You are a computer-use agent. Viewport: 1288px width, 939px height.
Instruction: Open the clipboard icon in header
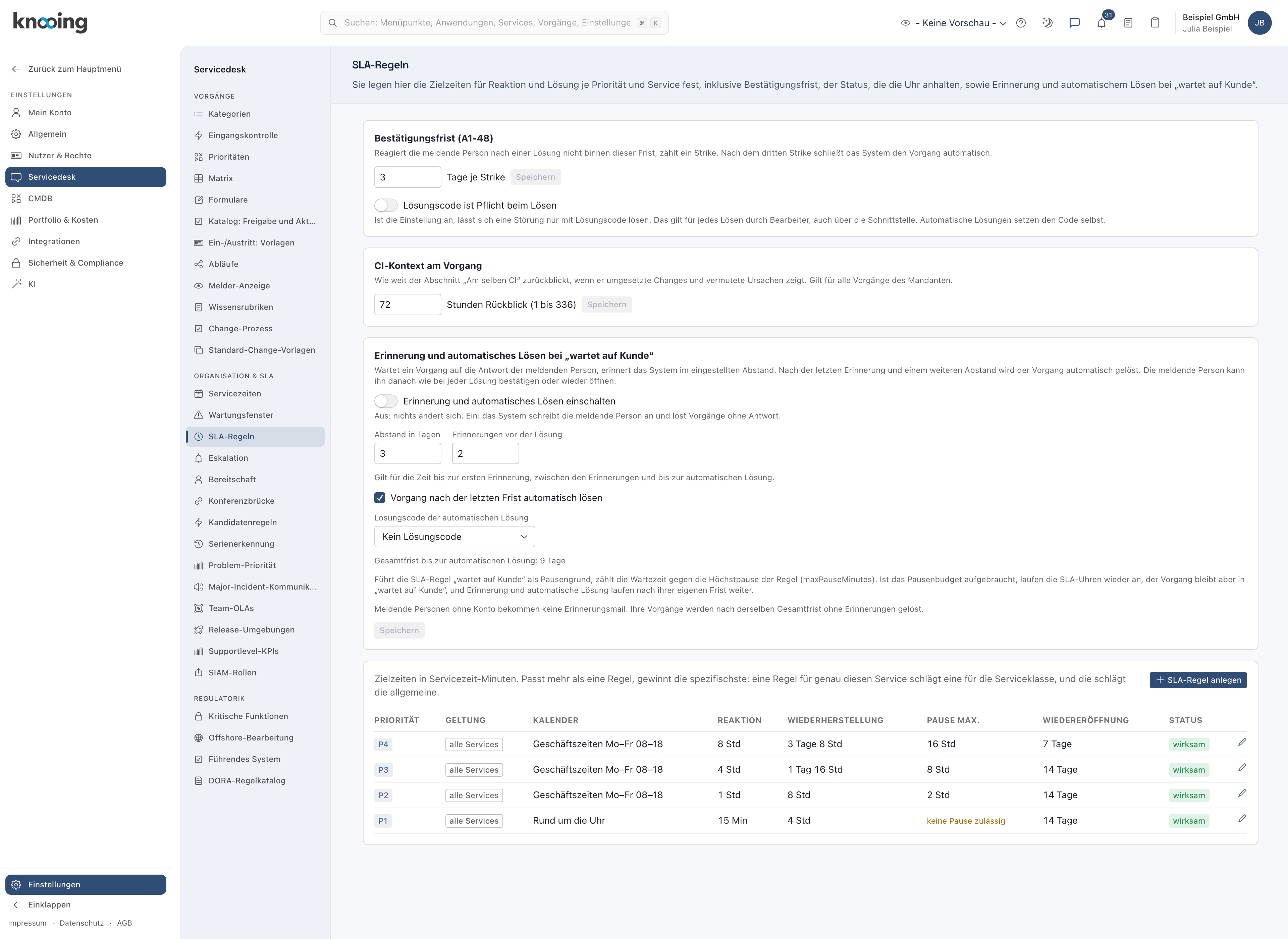tap(1155, 23)
